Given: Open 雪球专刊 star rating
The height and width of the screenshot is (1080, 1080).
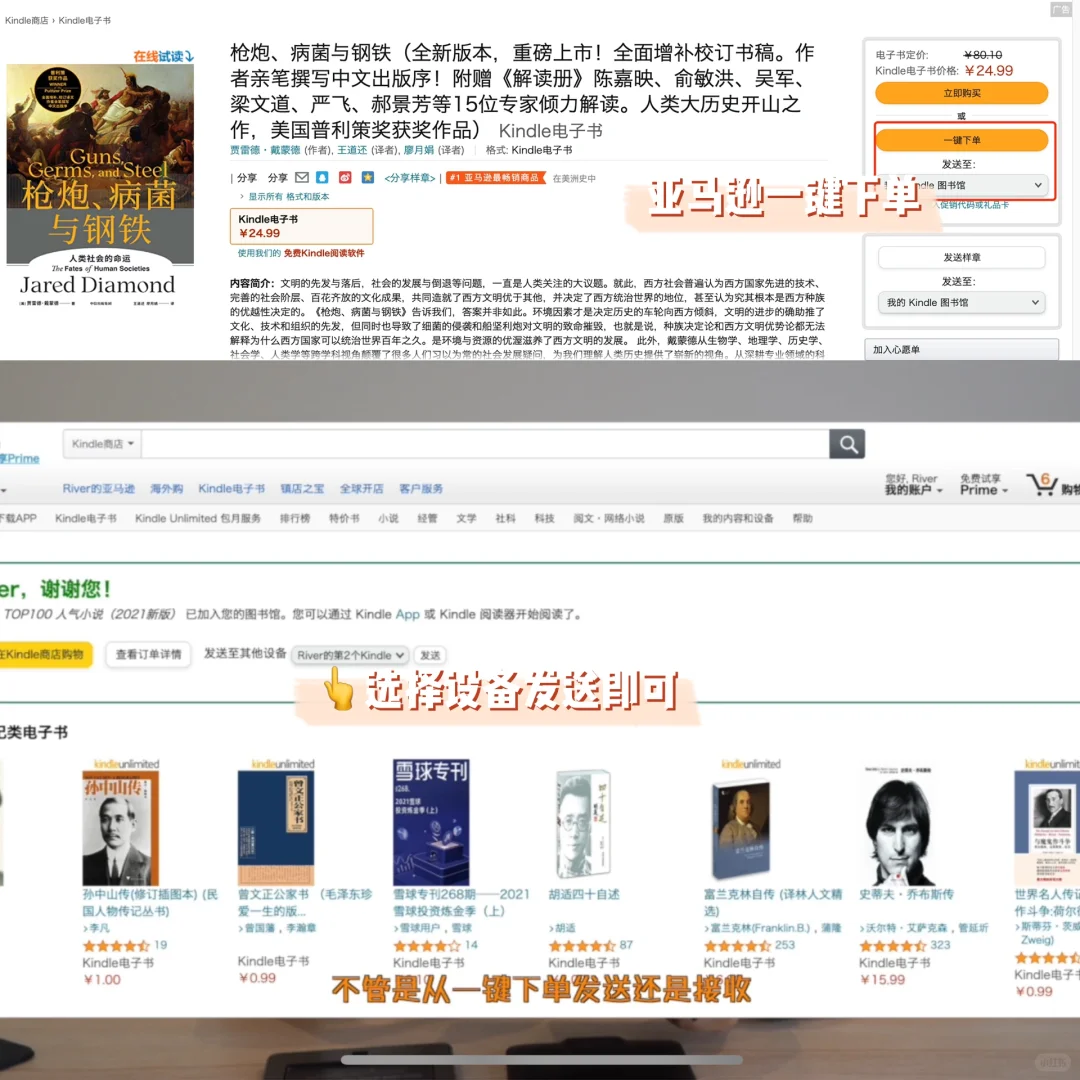Looking at the screenshot, I should pos(426,946).
